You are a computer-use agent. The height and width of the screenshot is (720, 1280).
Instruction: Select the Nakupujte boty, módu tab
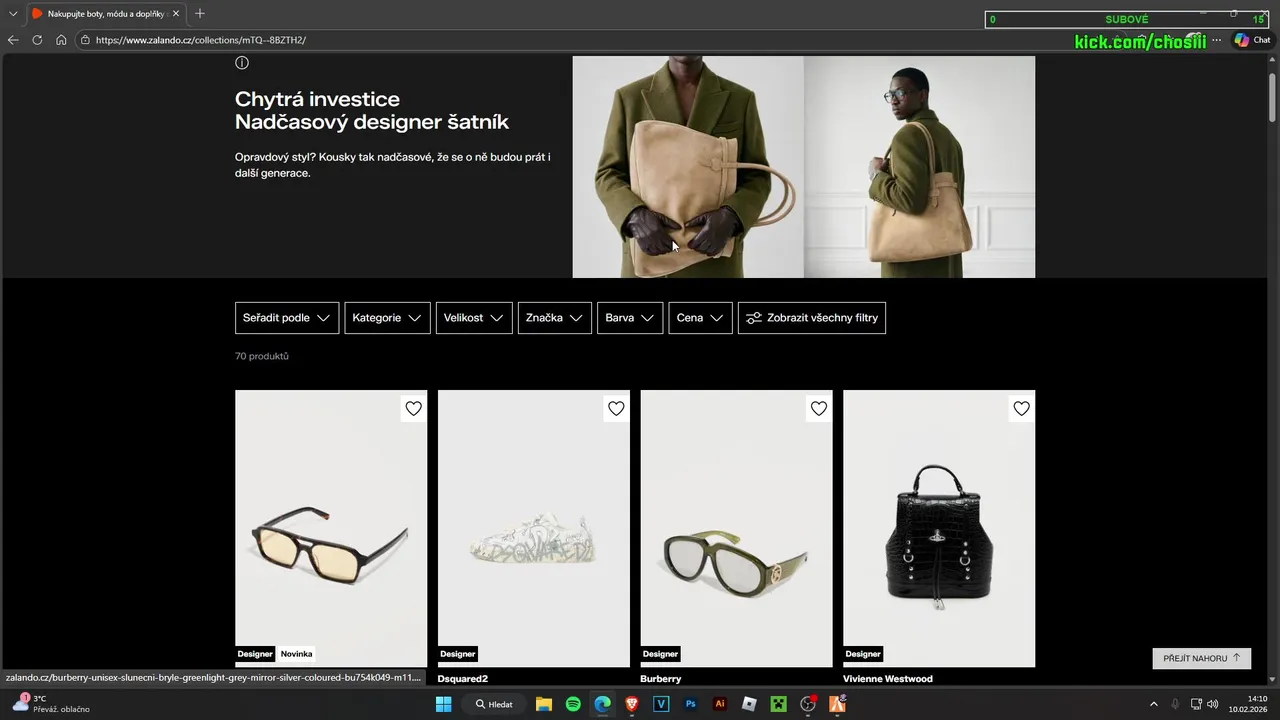[104, 14]
